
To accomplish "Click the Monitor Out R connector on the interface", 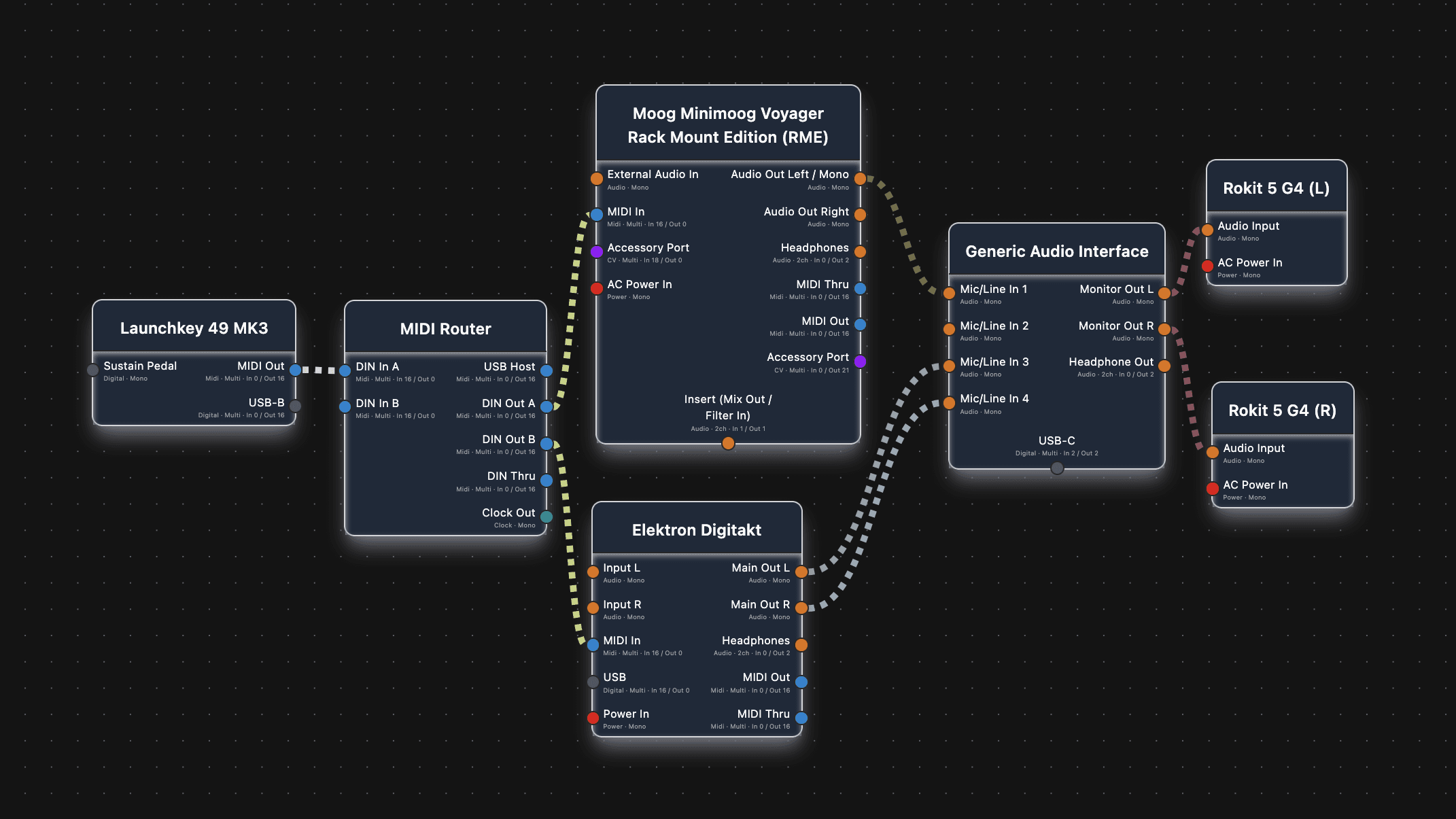I will pyautogui.click(x=1164, y=330).
